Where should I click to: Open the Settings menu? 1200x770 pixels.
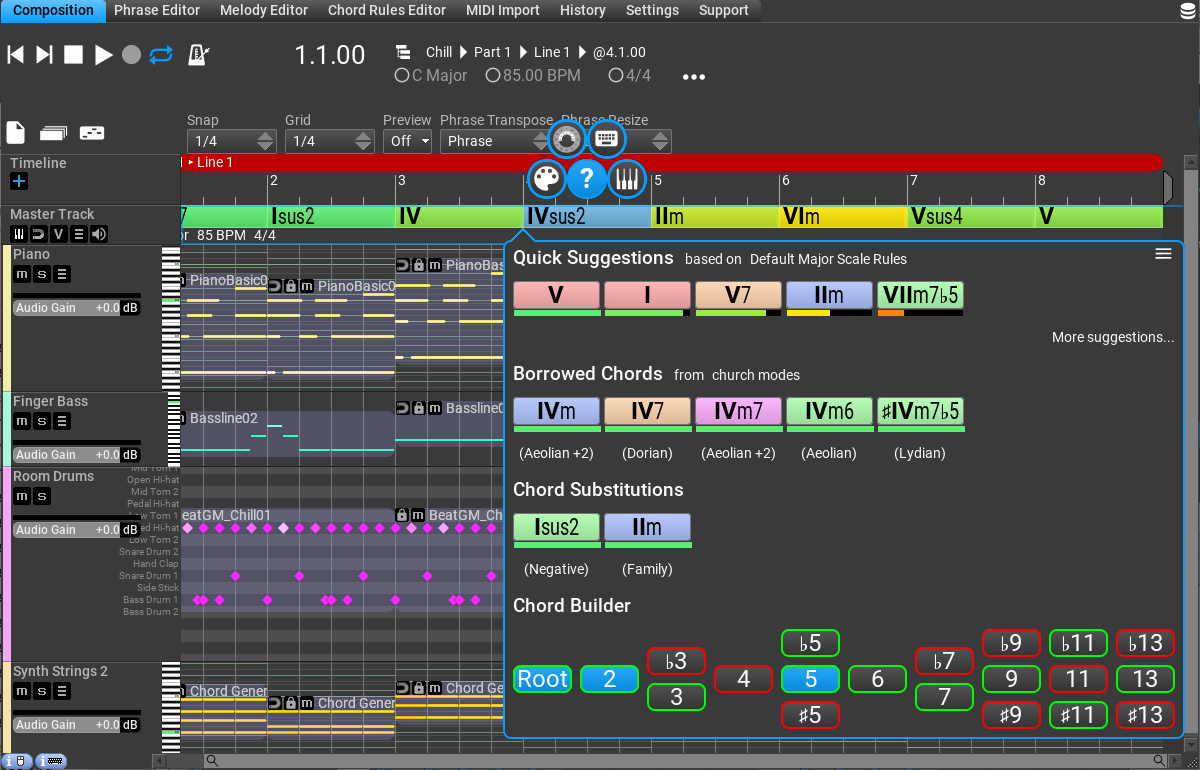(x=652, y=11)
